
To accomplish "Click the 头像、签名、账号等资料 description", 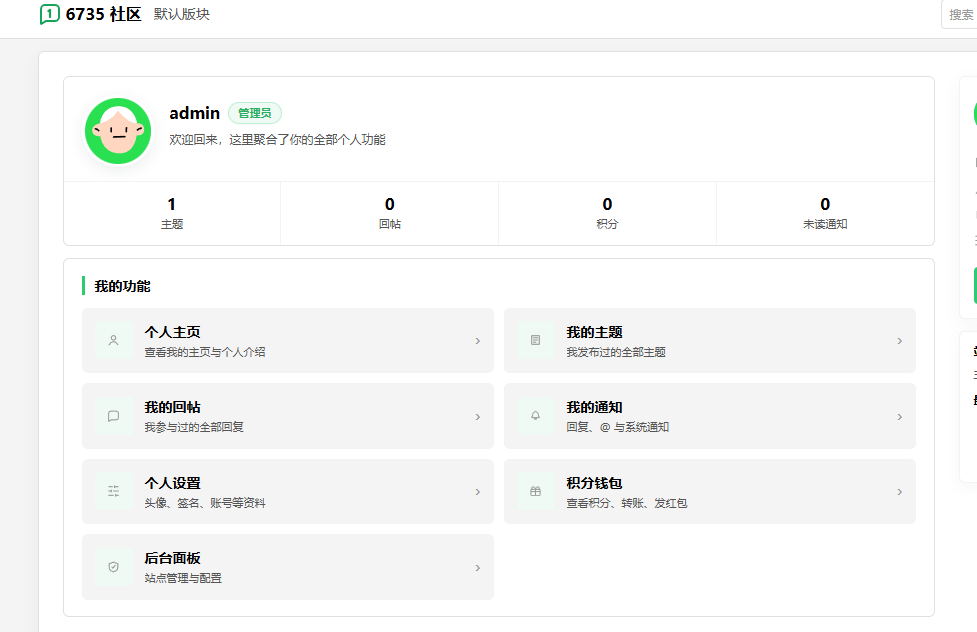I will coord(205,503).
